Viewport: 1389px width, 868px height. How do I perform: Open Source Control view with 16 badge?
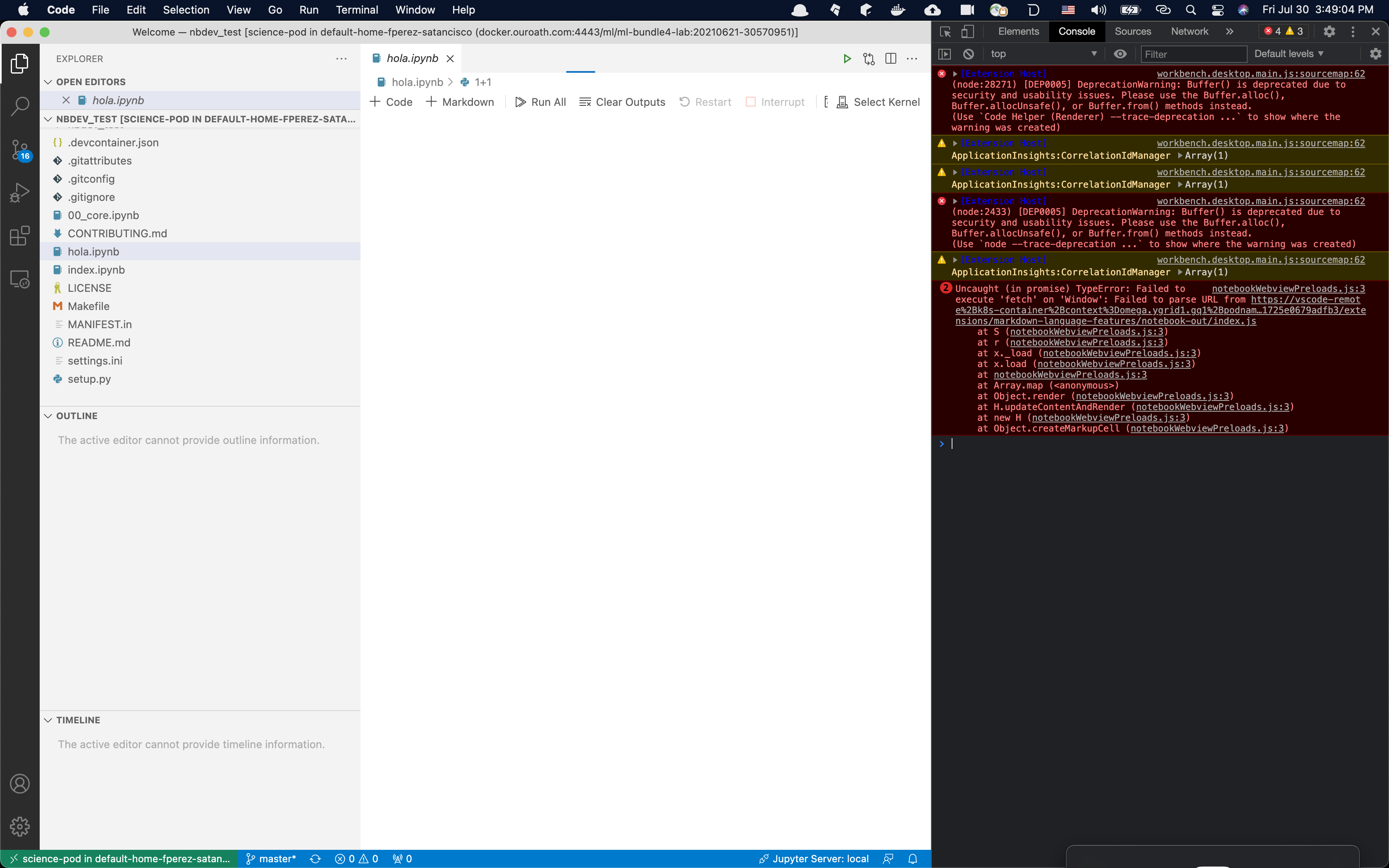[19, 150]
